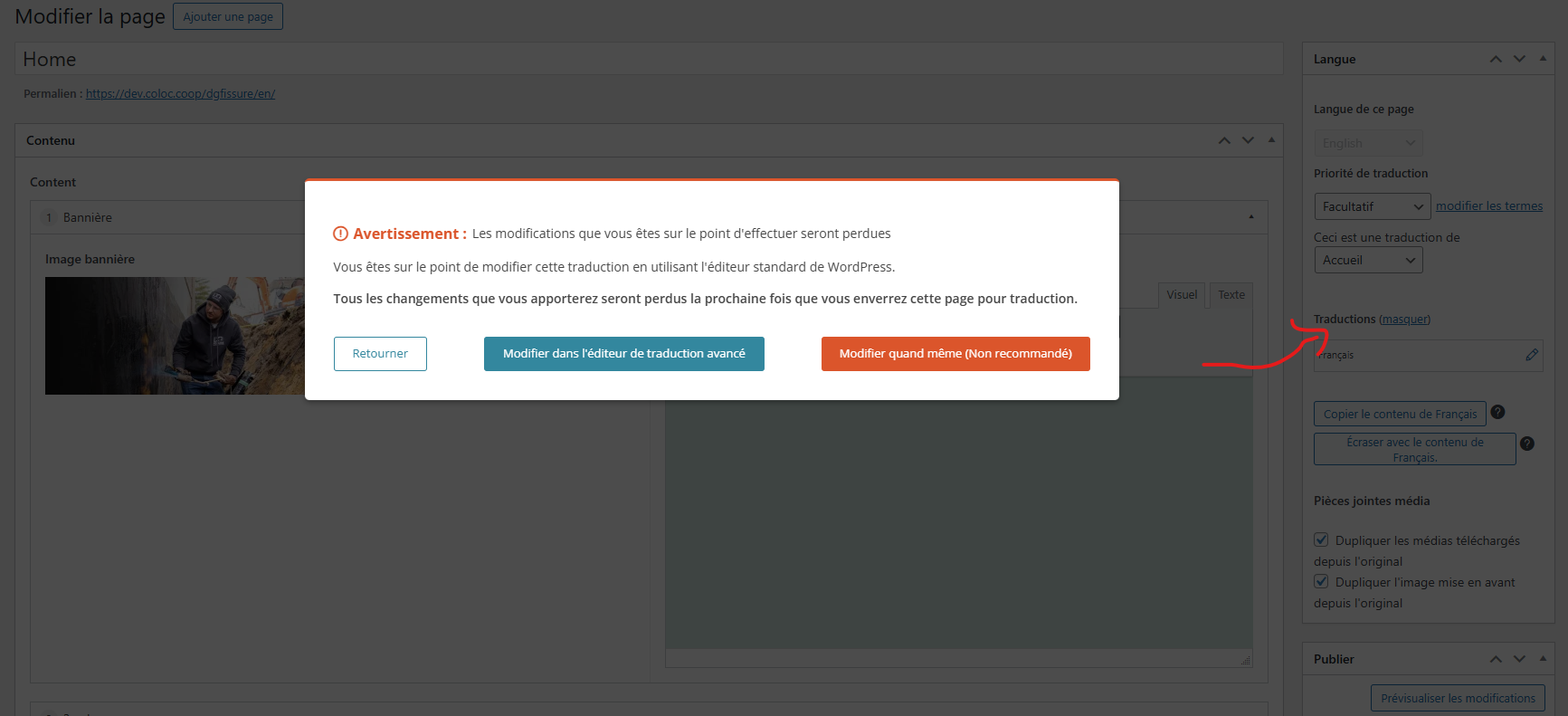The height and width of the screenshot is (716, 1568).
Task: Open the English language dropdown
Action: (1368, 143)
